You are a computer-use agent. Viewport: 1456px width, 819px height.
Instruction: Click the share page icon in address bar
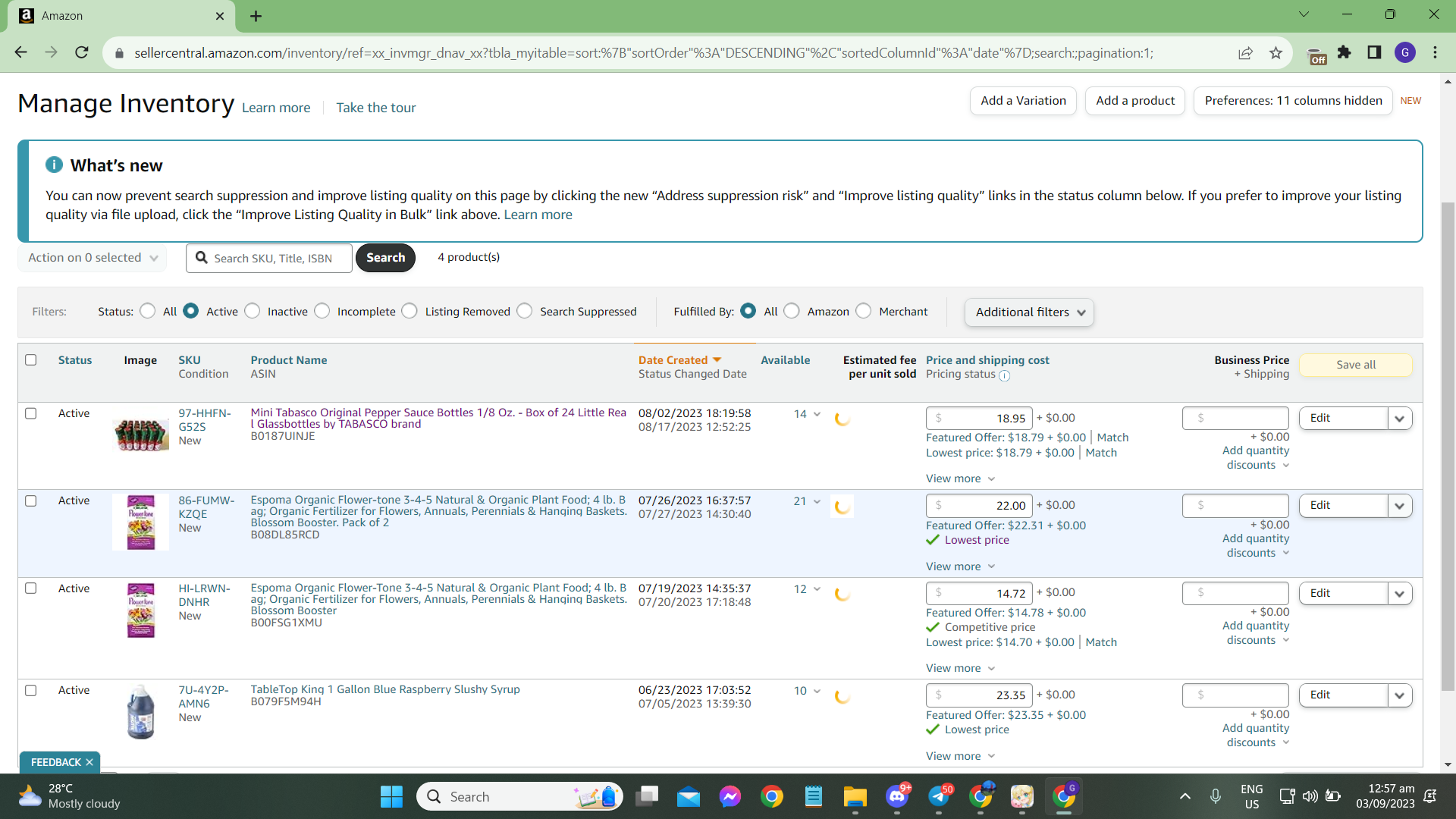1245,52
